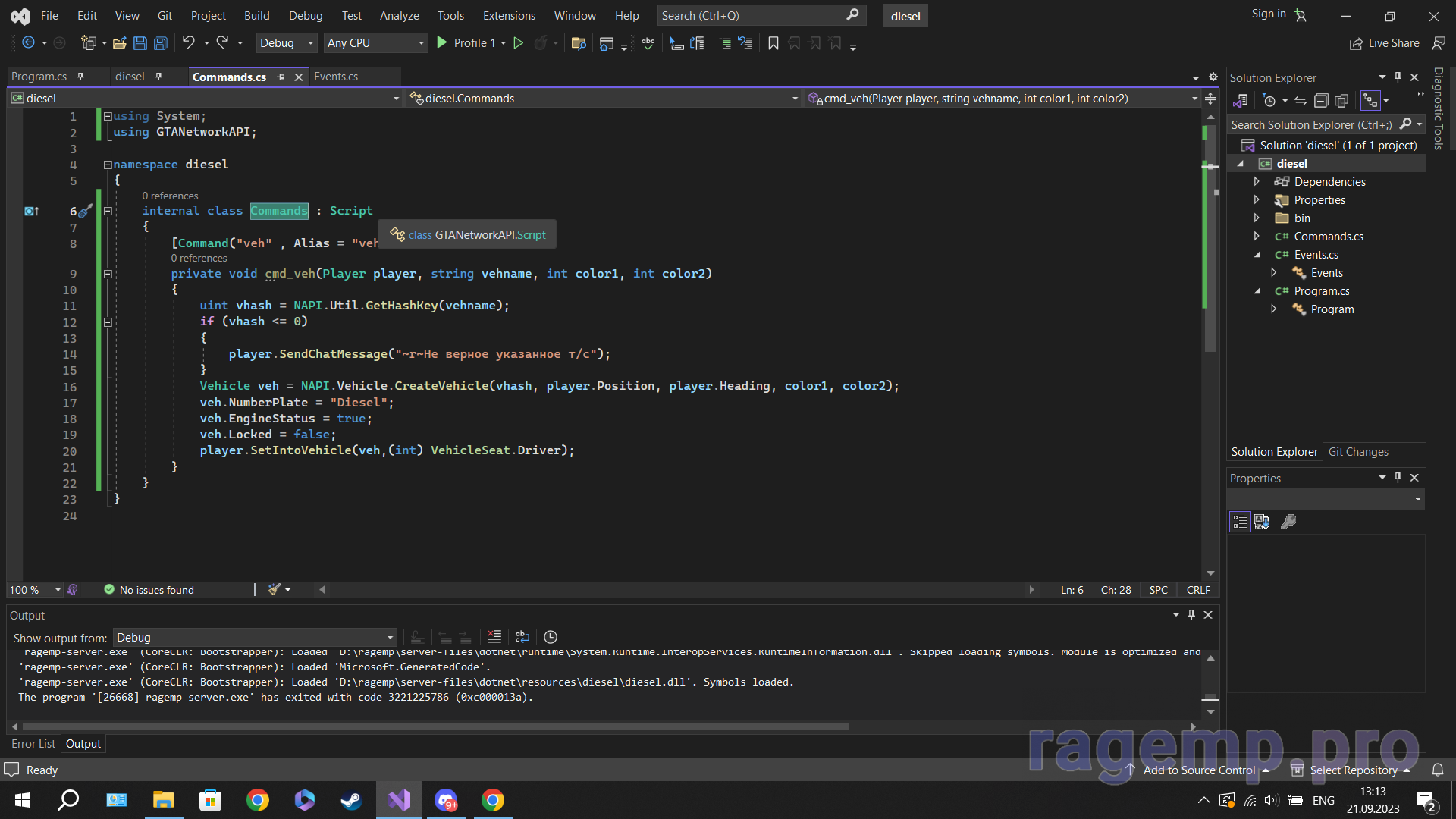Open the Show output from dropdown
Image resolution: width=1456 pixels, height=819 pixels.
(x=255, y=638)
